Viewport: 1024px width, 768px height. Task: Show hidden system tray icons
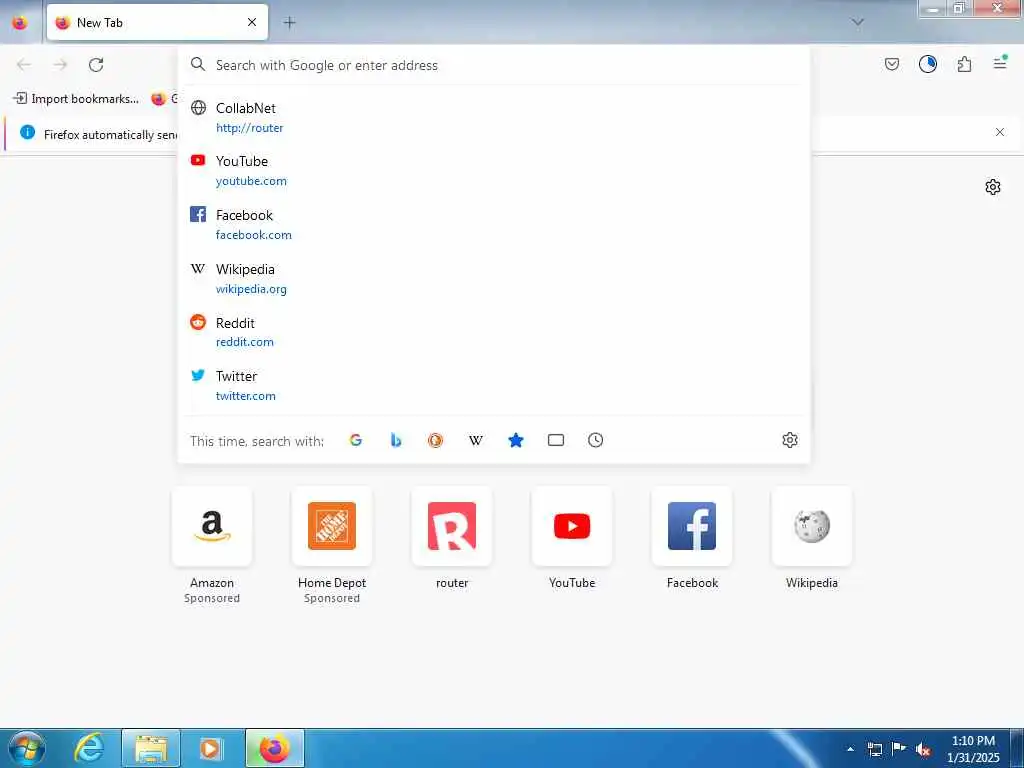coord(850,749)
